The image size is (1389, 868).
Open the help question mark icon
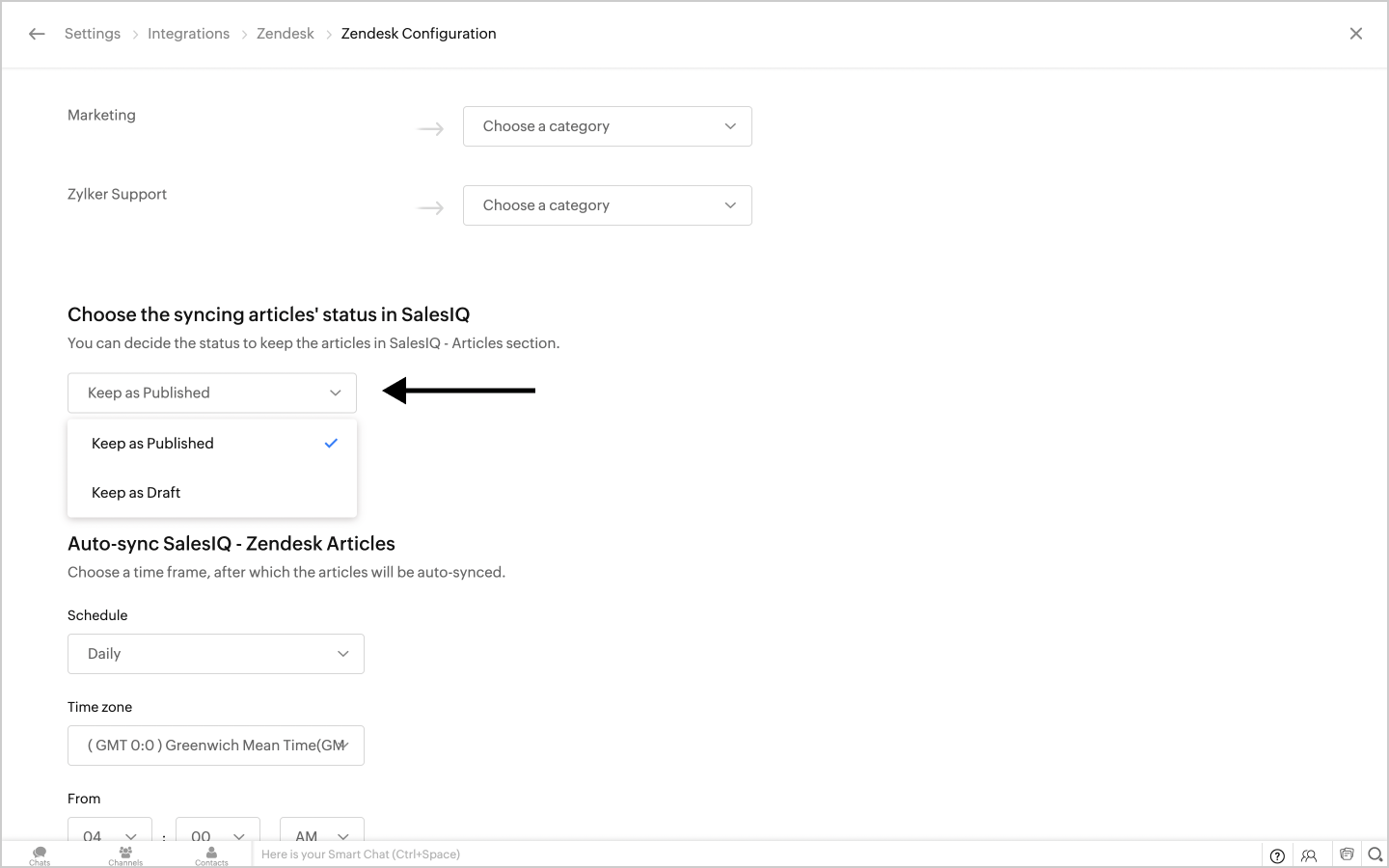click(x=1277, y=855)
